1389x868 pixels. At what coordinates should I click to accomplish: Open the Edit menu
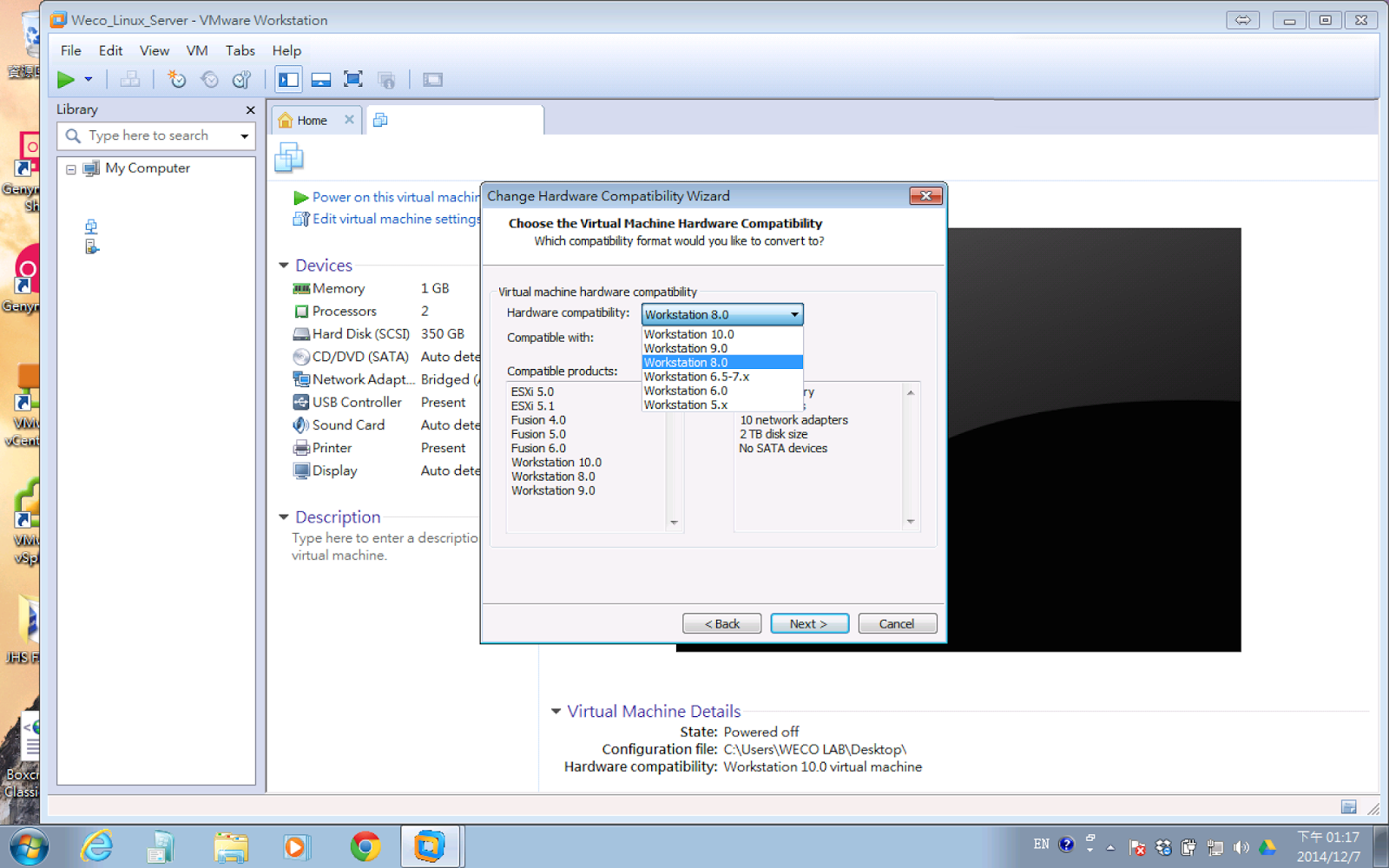110,50
